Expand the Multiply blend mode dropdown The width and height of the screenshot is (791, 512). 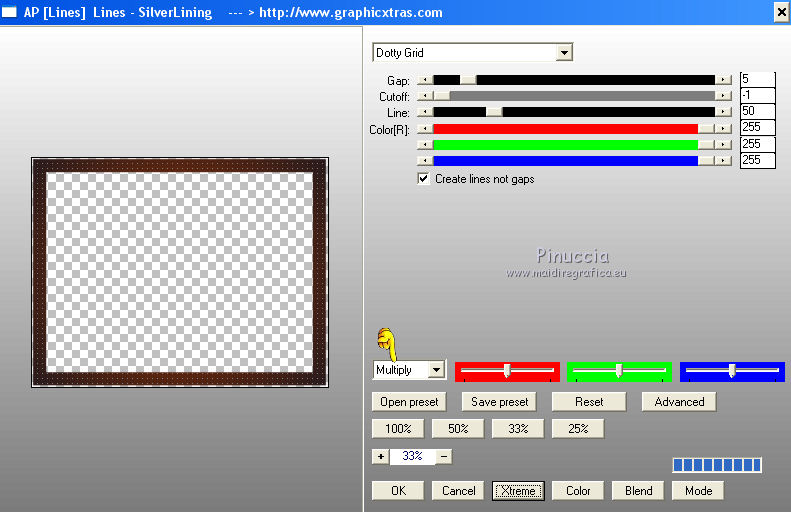click(x=436, y=370)
